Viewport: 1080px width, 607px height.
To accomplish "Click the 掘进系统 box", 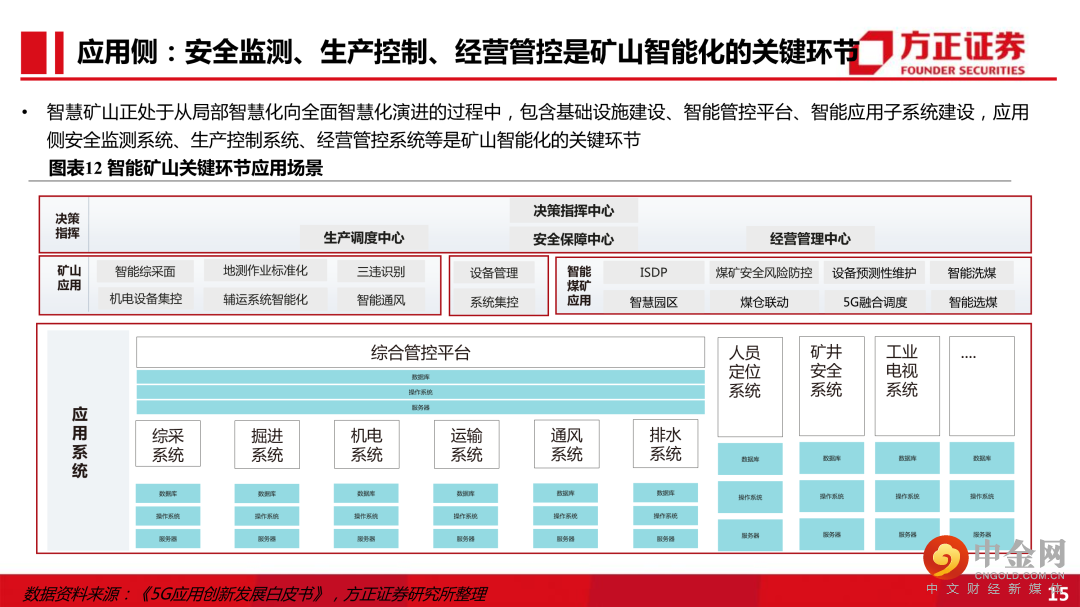I will coord(267,445).
